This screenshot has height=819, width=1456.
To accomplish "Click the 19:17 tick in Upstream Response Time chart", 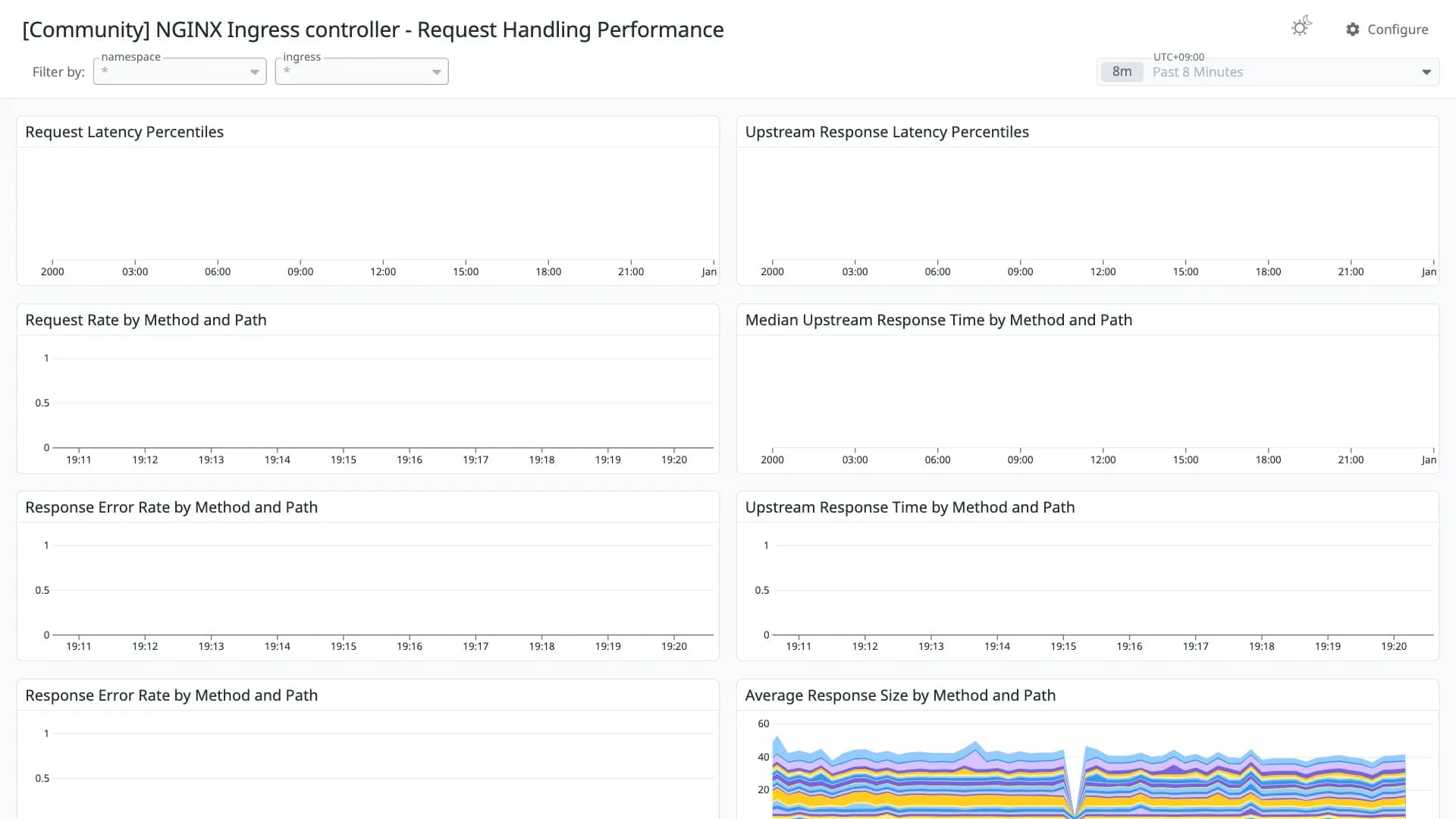I will 1195,646.
